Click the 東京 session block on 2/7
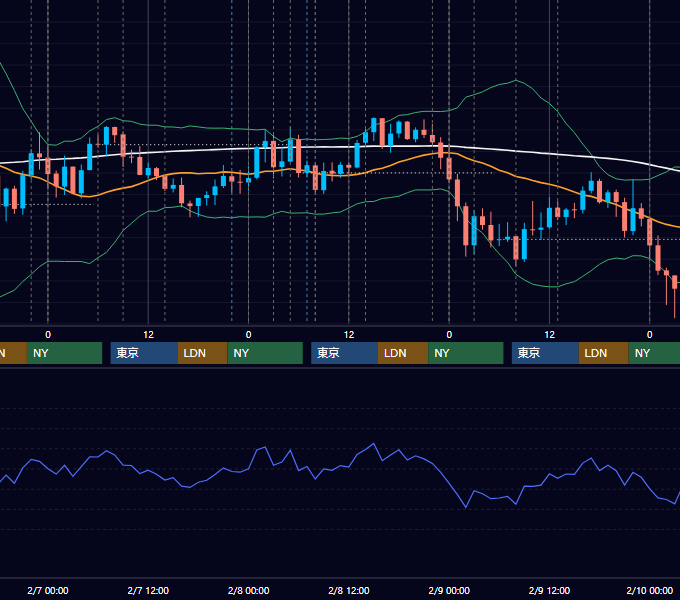The height and width of the screenshot is (600, 680). click(x=144, y=353)
